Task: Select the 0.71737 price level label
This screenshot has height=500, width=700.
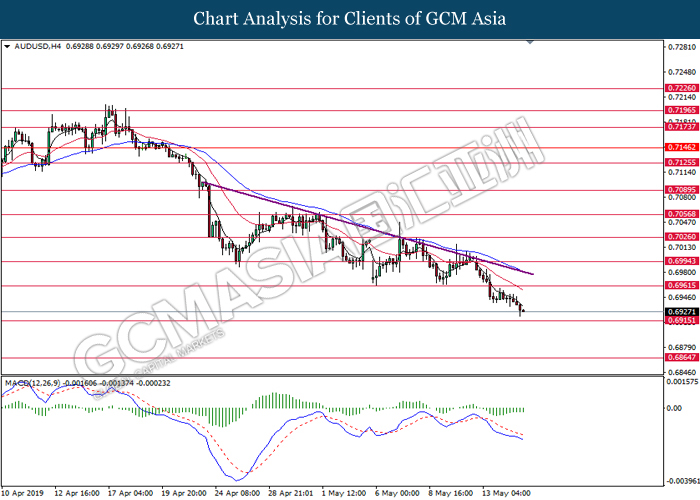Action: coord(682,127)
